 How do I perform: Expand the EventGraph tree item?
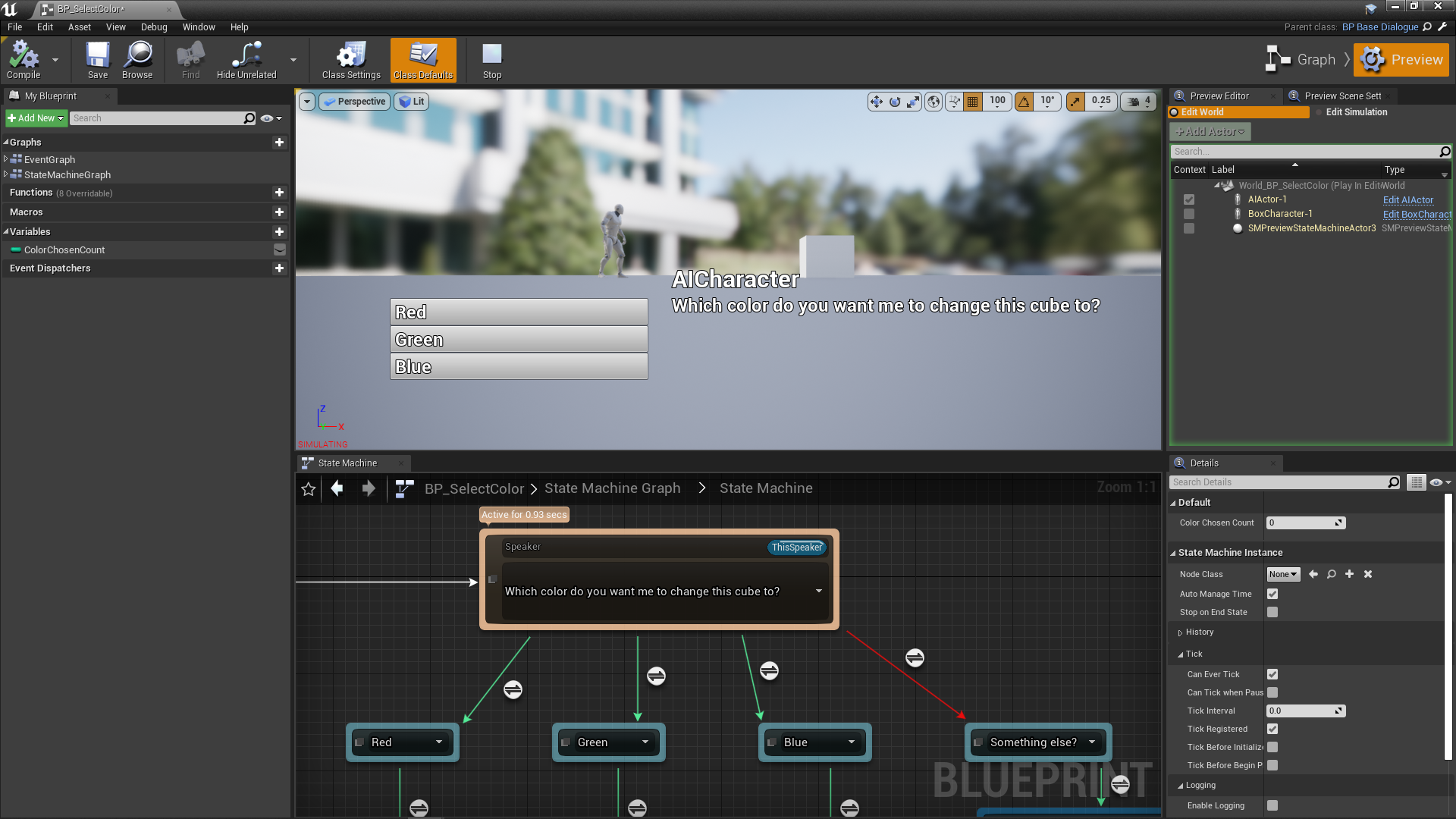coord(6,159)
